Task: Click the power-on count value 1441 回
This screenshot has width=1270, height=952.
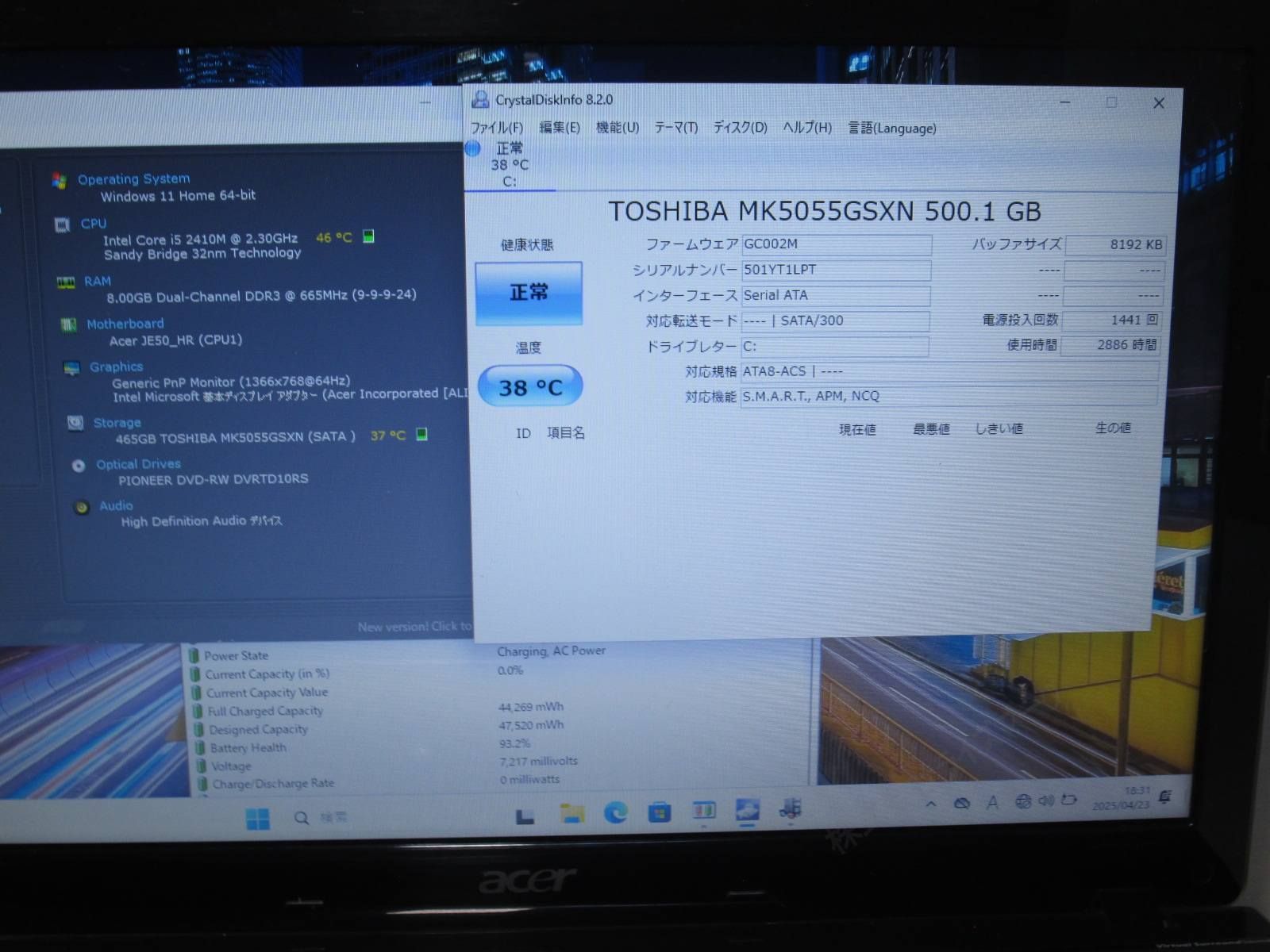Action: click(x=1113, y=321)
